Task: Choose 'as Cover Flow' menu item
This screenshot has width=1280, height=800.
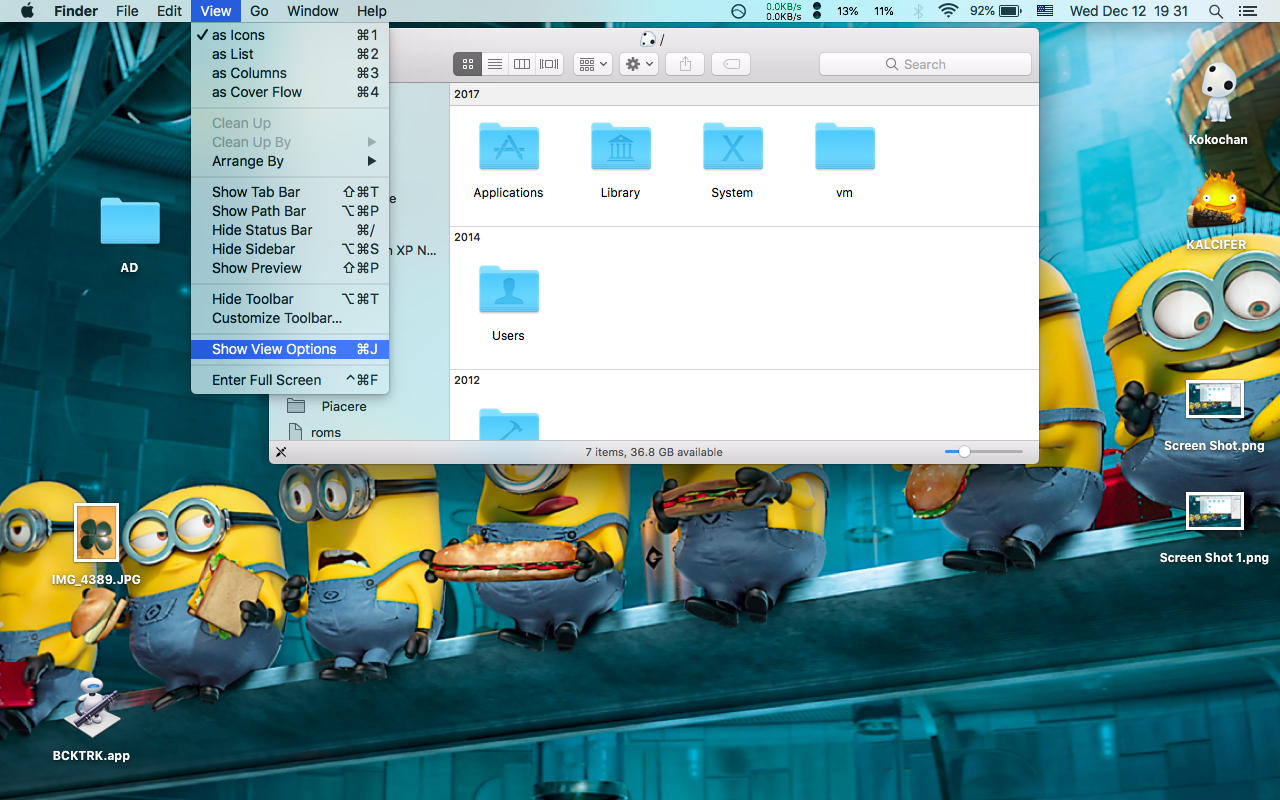Action: tap(290, 92)
